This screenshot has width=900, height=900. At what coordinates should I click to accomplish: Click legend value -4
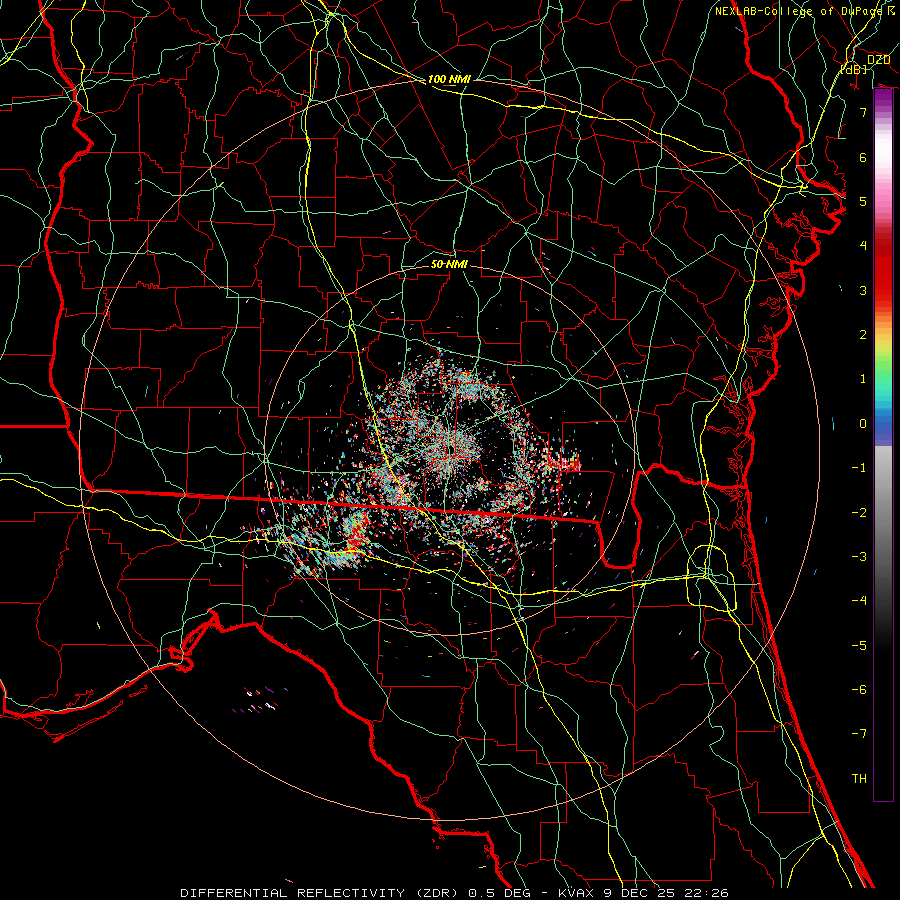pyautogui.click(x=859, y=601)
